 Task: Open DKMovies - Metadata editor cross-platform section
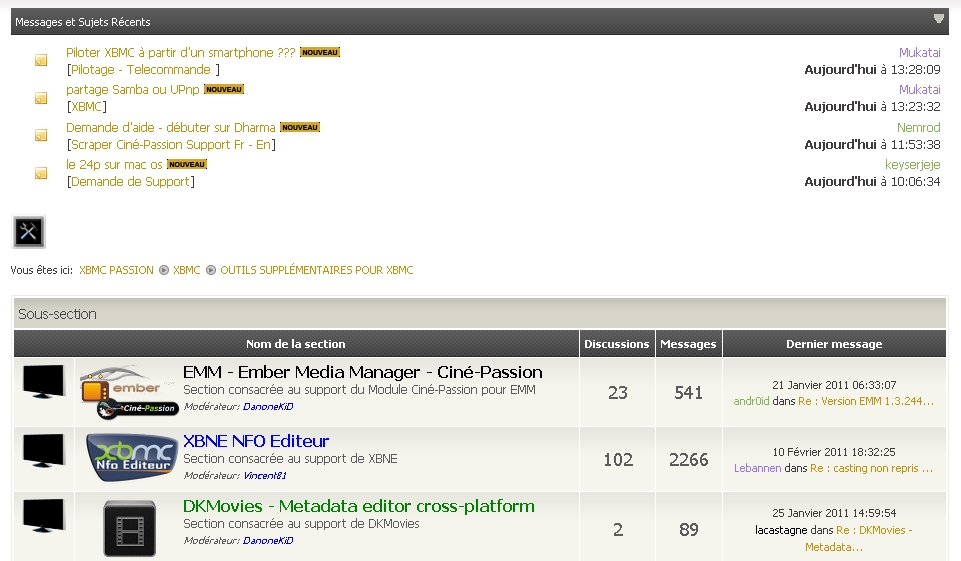tap(359, 506)
